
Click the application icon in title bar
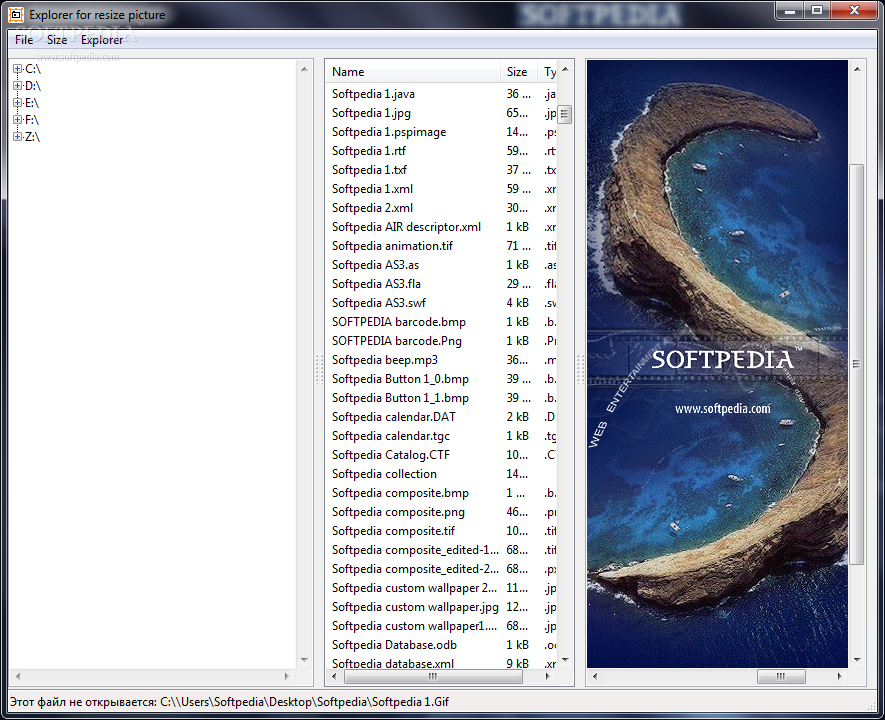[x=16, y=15]
